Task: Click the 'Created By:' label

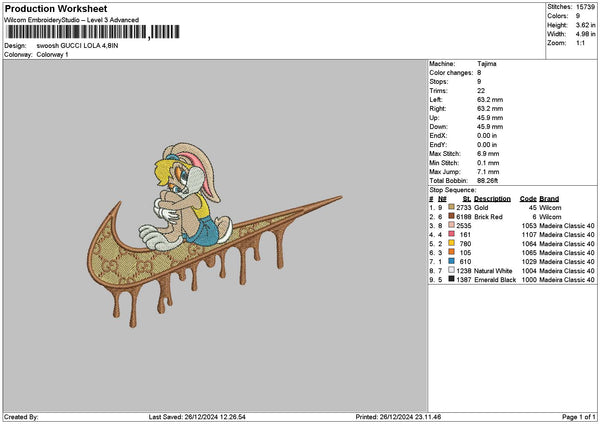Action: (21, 417)
